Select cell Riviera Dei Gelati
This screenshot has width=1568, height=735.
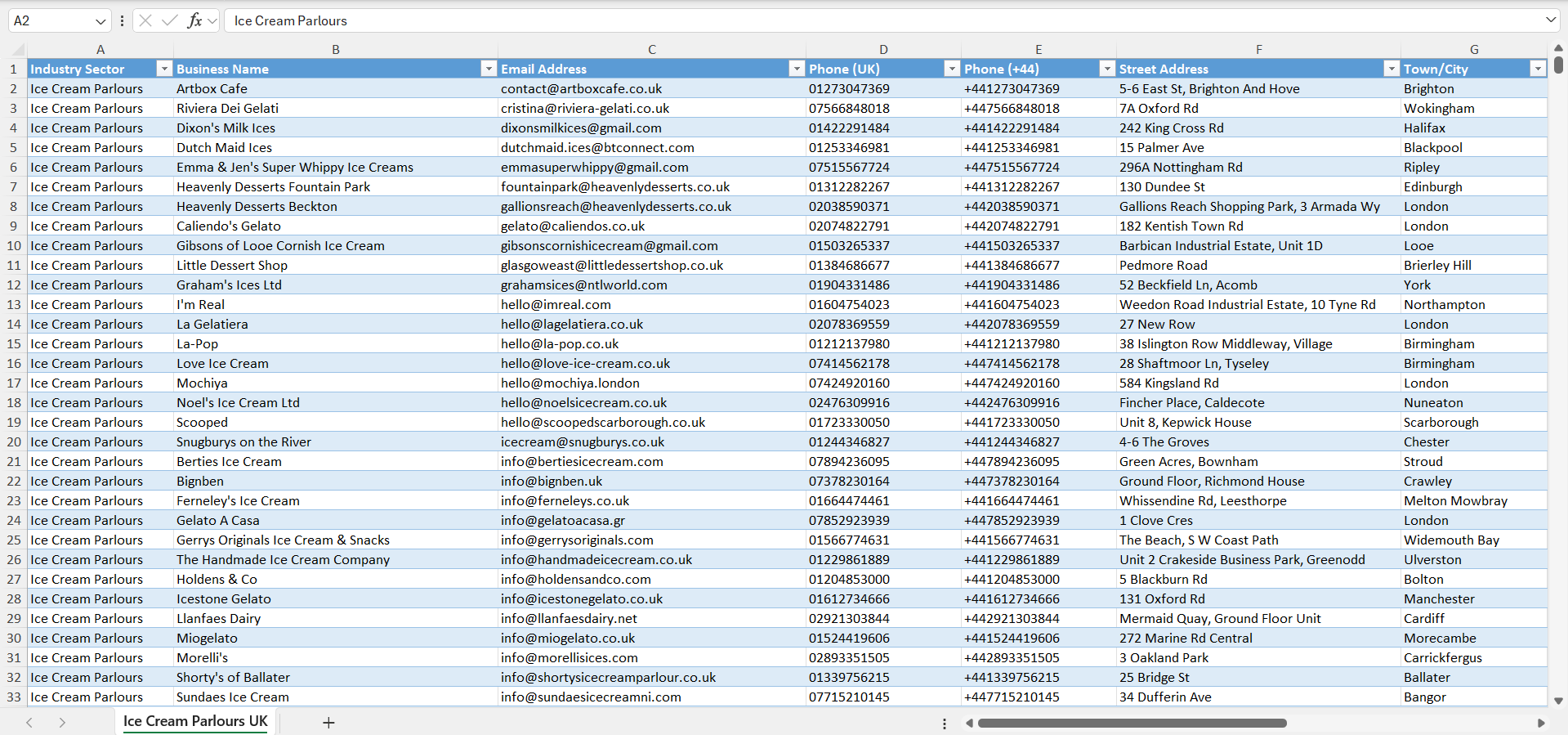[x=336, y=108]
